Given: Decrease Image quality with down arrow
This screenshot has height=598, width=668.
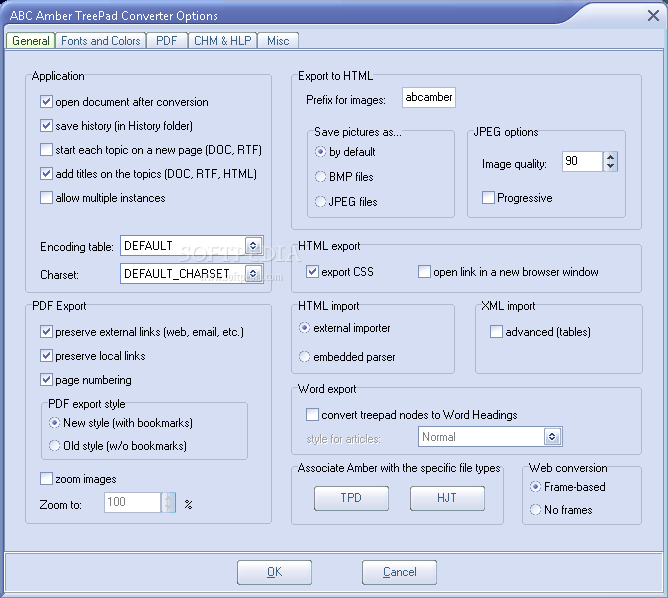Looking at the screenshot, I should [610, 166].
